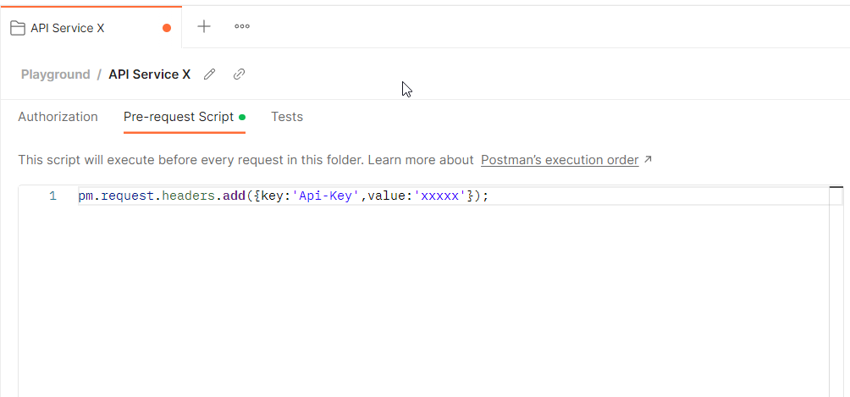Click the folder icon in API Service X tab
850x397 pixels.
[x=18, y=28]
